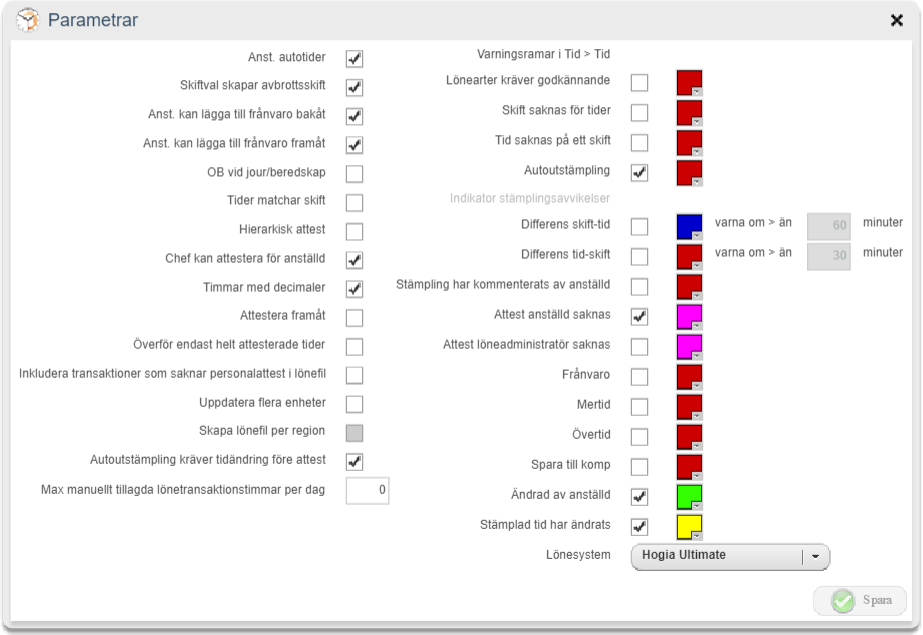Enable Differens tid-skift checkbox
923x635 pixels.
click(x=639, y=257)
